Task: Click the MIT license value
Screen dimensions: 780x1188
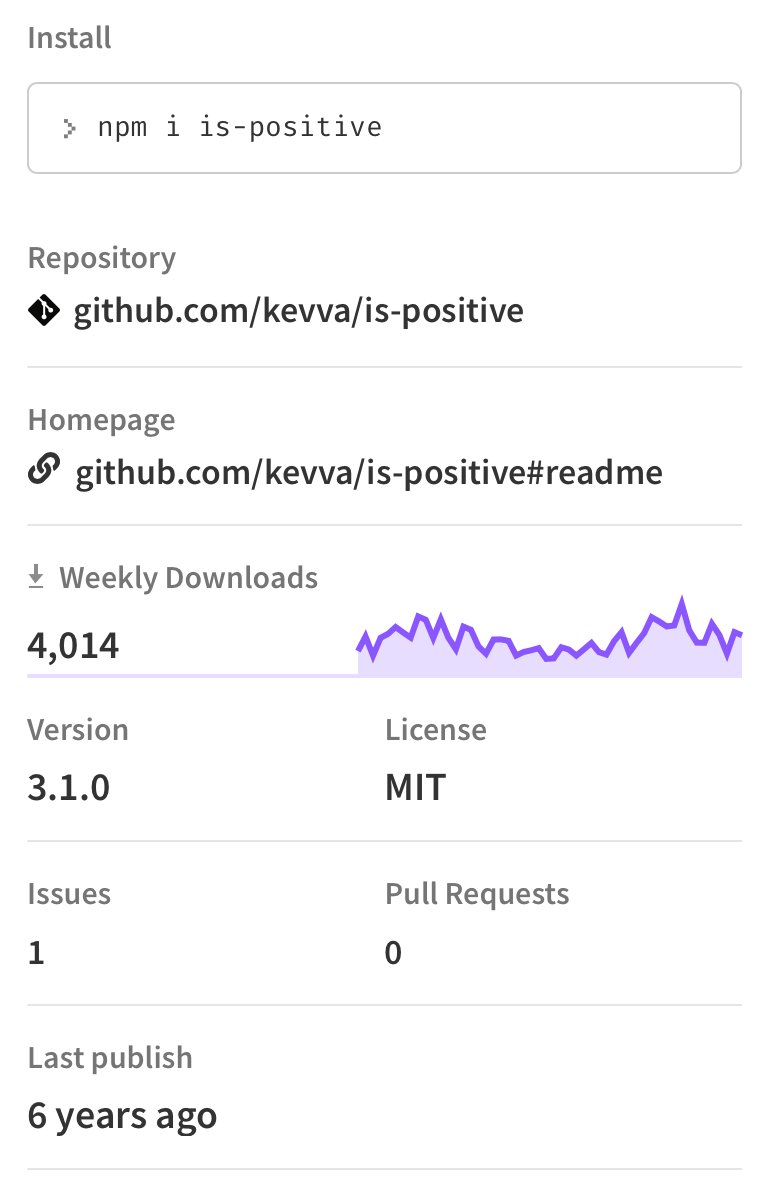Action: [x=415, y=789]
